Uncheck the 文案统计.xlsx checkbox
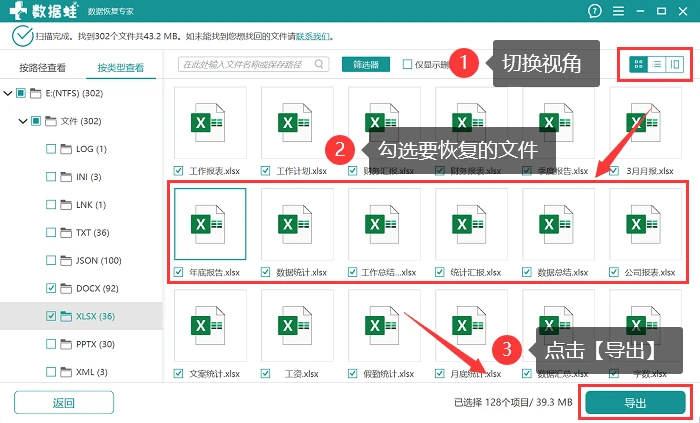Screen dimensions: 700x423 click(x=178, y=373)
